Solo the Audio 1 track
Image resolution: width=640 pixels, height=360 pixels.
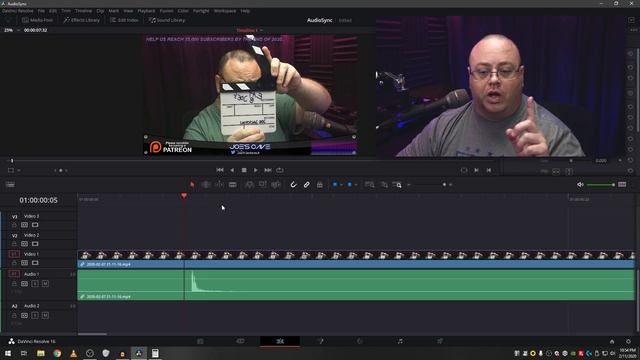click(x=35, y=284)
